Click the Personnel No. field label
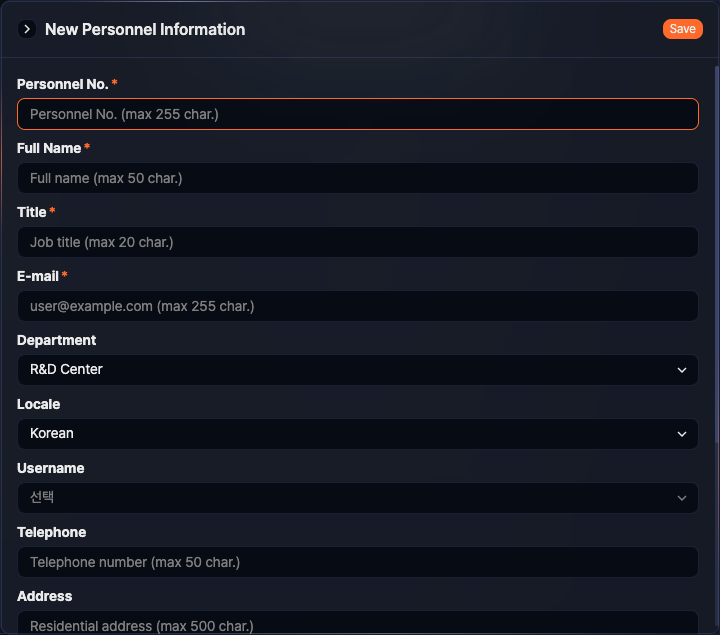This screenshot has height=635, width=720. tap(62, 84)
